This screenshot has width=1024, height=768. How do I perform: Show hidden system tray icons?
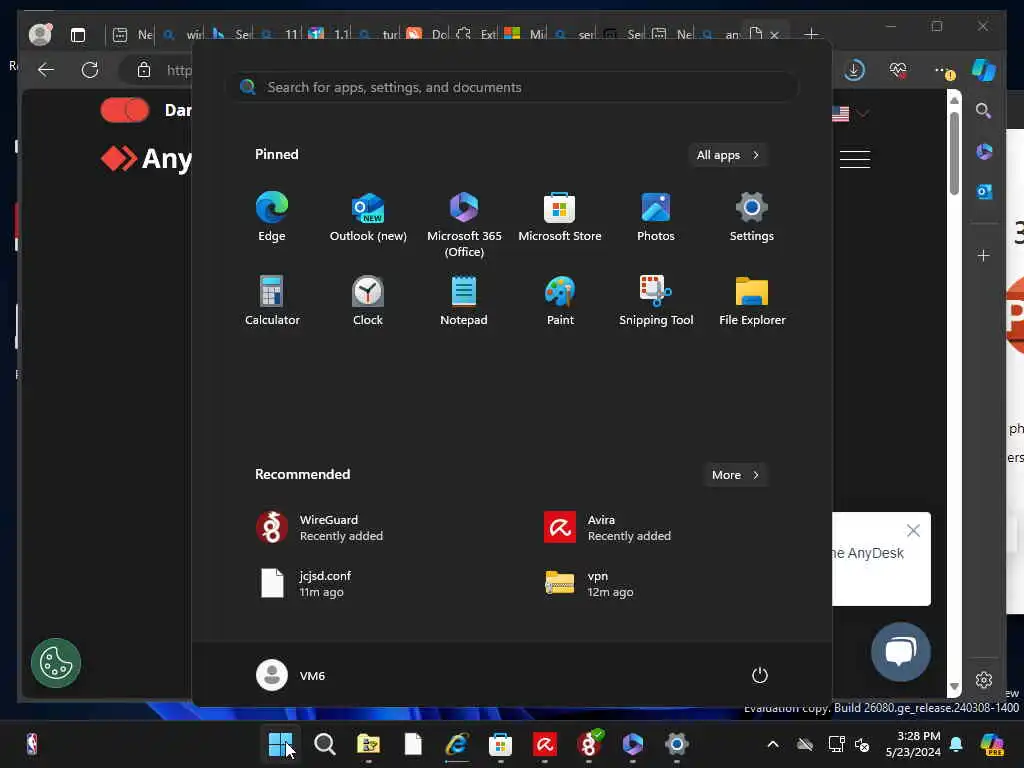(773, 744)
